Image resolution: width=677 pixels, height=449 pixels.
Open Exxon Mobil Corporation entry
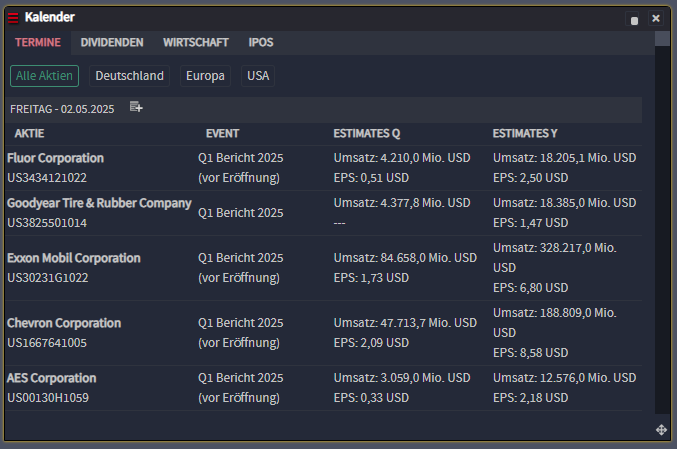[x=74, y=258]
